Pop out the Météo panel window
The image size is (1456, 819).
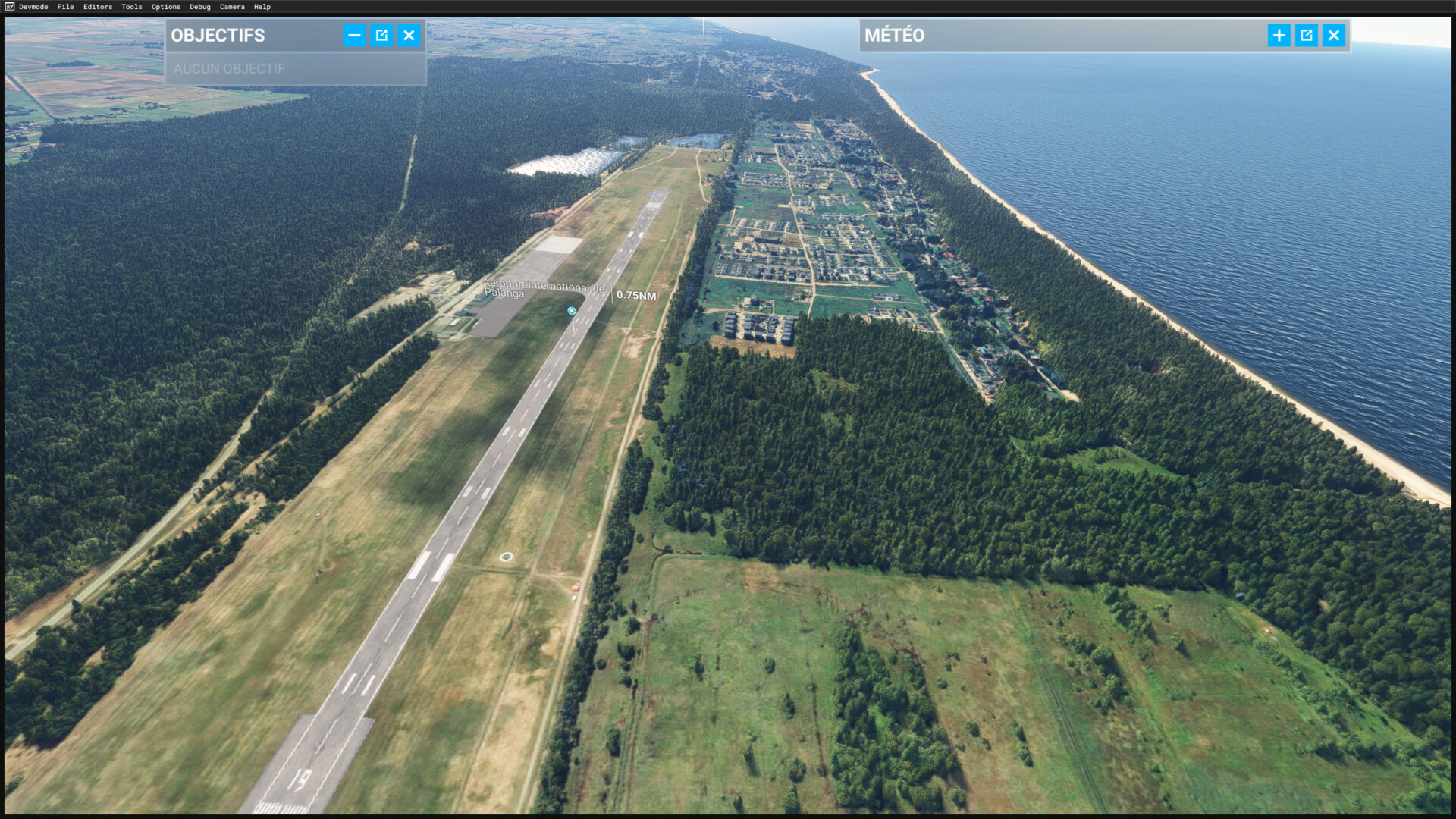click(x=1306, y=36)
